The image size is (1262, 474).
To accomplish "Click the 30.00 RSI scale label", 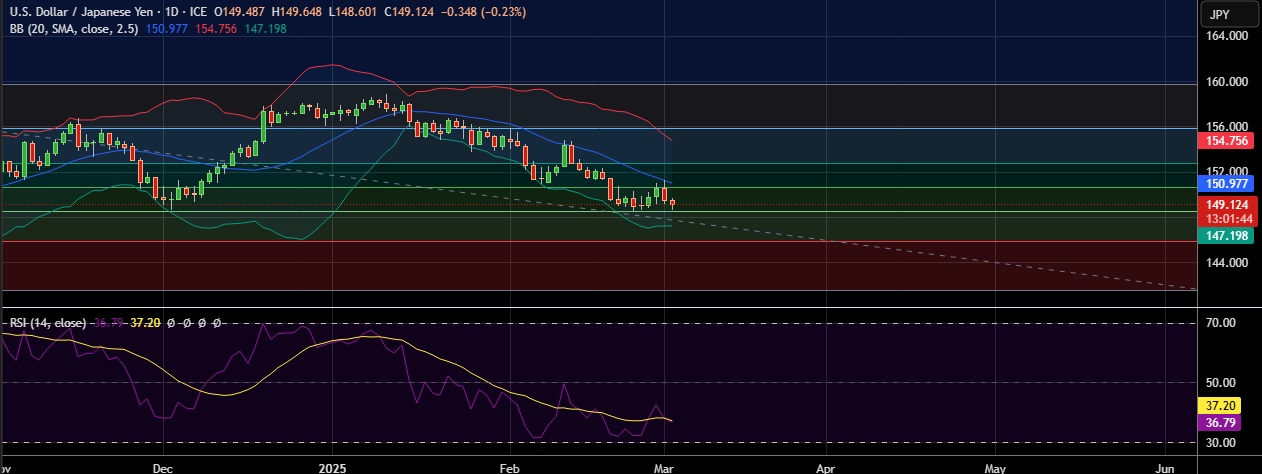I will coord(1219,442).
